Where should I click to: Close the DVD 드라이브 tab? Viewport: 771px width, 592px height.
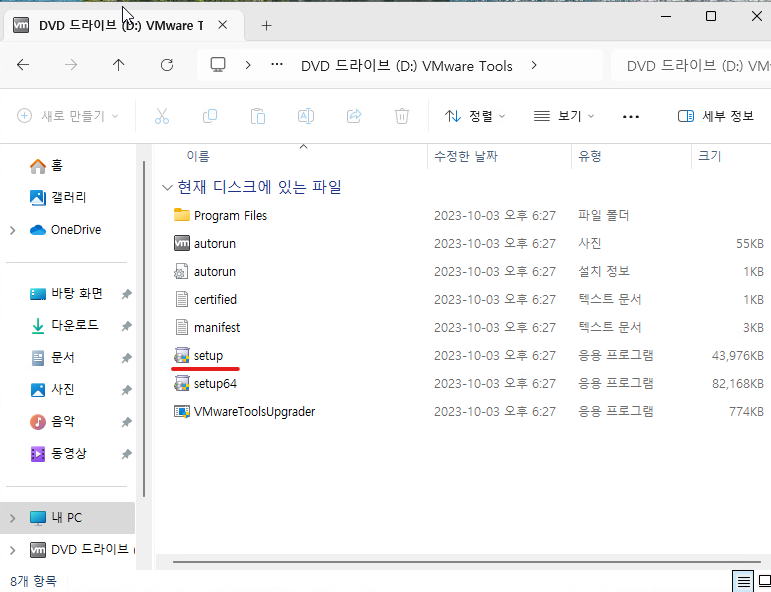(x=223, y=25)
